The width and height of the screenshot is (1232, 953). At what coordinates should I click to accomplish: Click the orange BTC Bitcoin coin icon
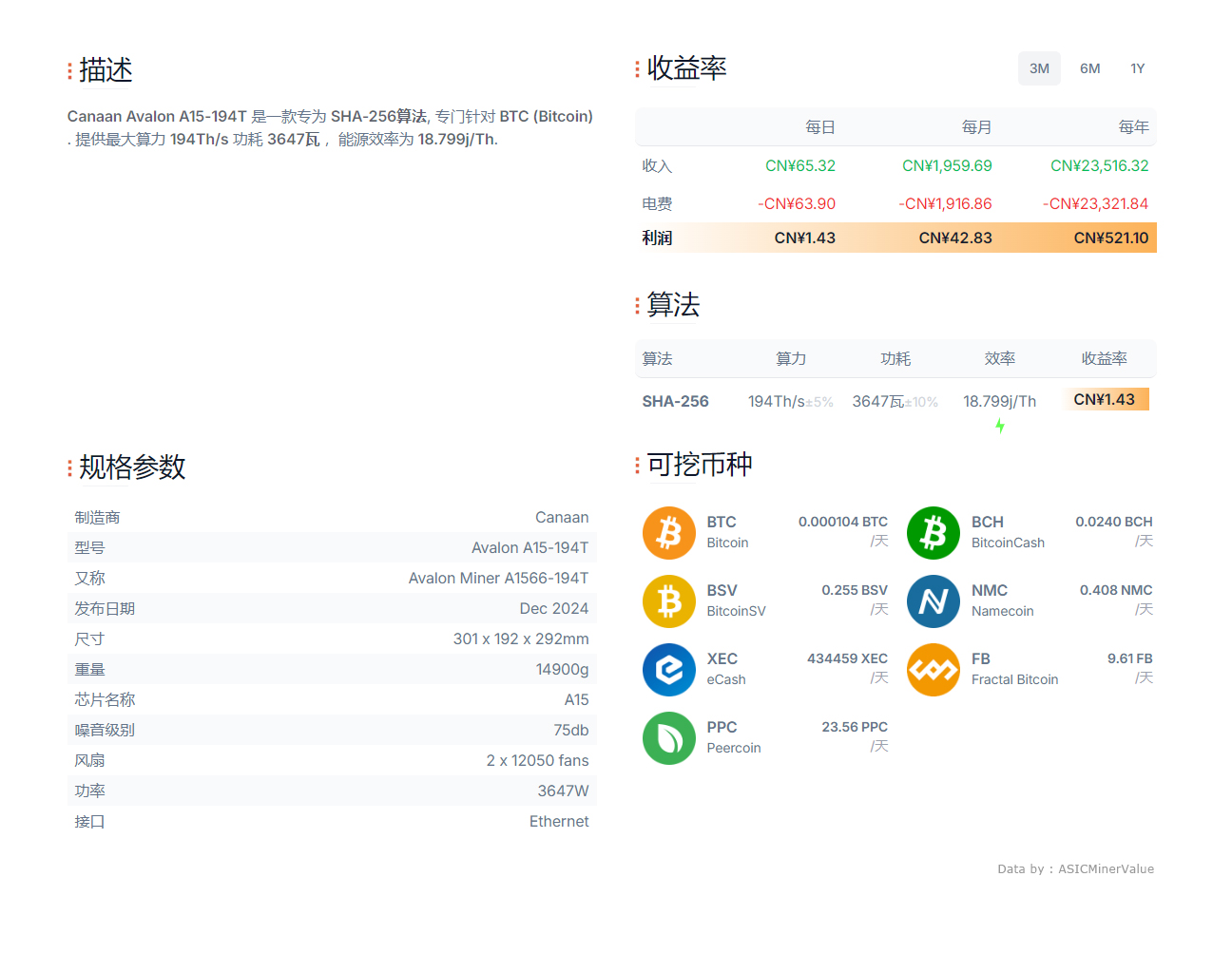(x=669, y=533)
